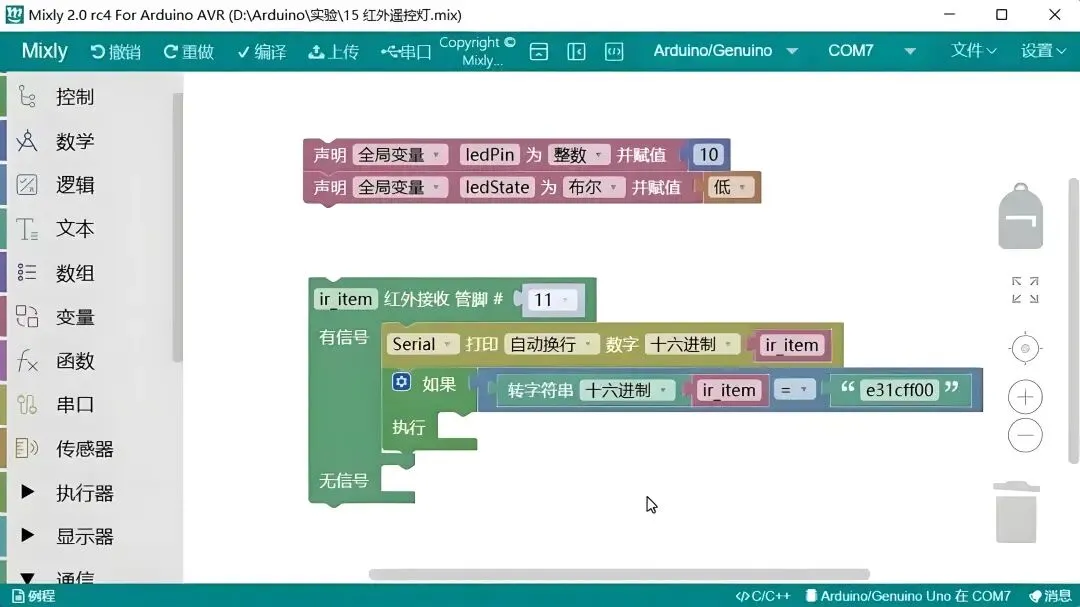1080x607 pixels.
Task: Click the Copyright Mixly text
Action: pos(477,52)
